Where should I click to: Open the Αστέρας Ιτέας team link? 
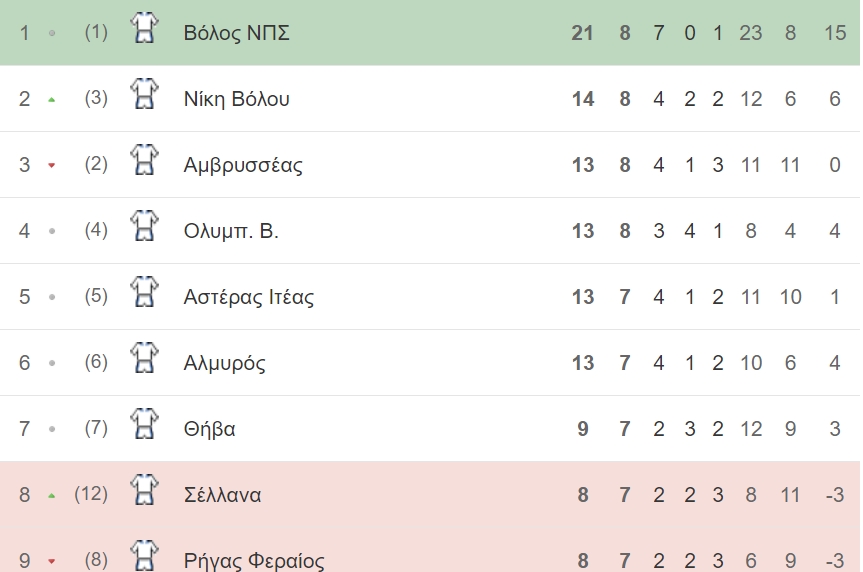pyautogui.click(x=249, y=297)
